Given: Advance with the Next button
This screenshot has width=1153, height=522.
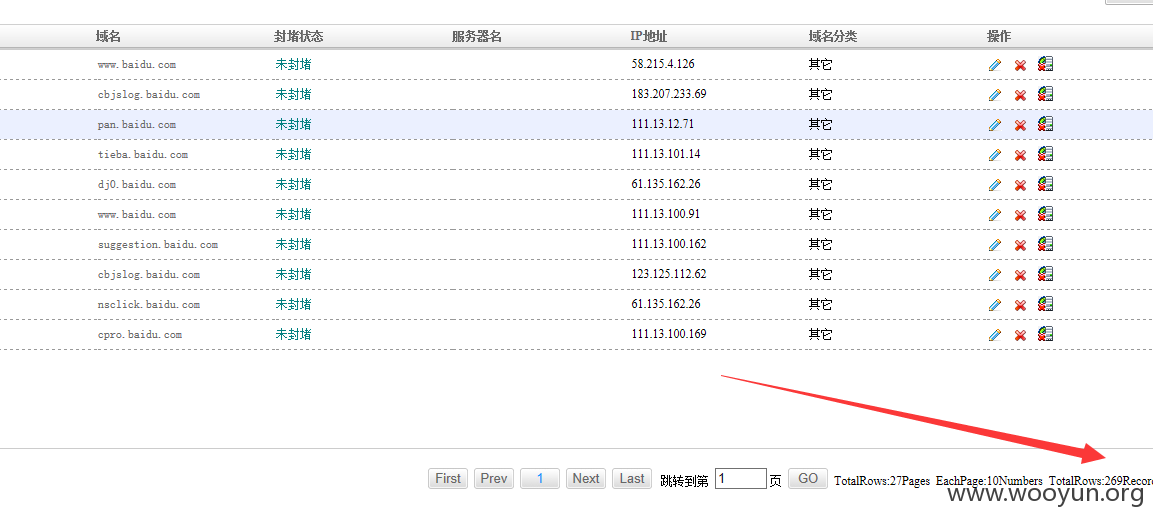Looking at the screenshot, I should click(x=586, y=479).
